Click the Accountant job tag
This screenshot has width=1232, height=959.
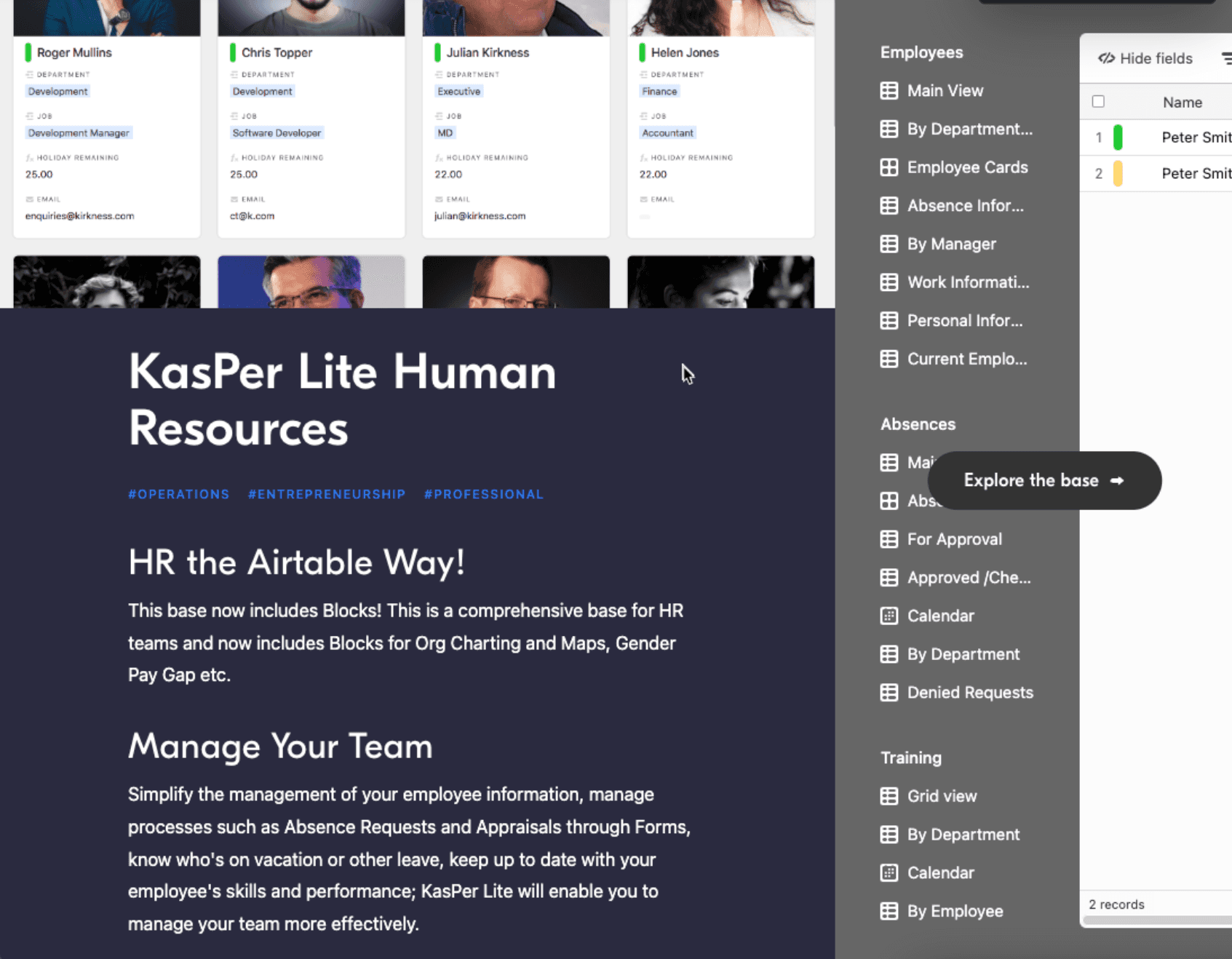[667, 133]
